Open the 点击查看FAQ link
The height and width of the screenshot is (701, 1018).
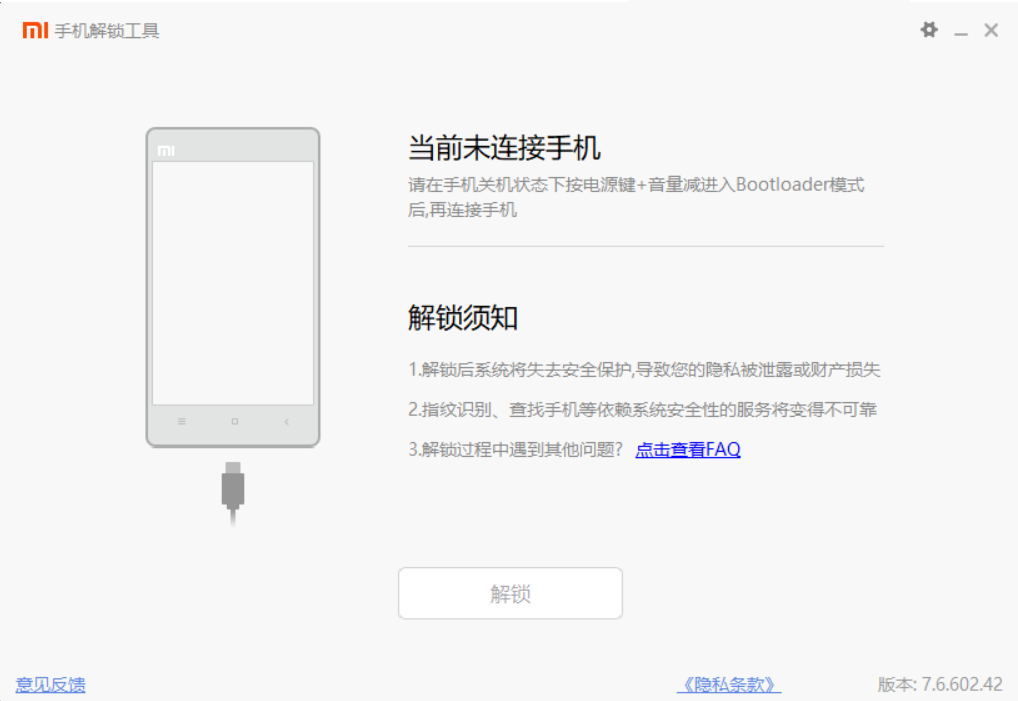[x=688, y=450]
